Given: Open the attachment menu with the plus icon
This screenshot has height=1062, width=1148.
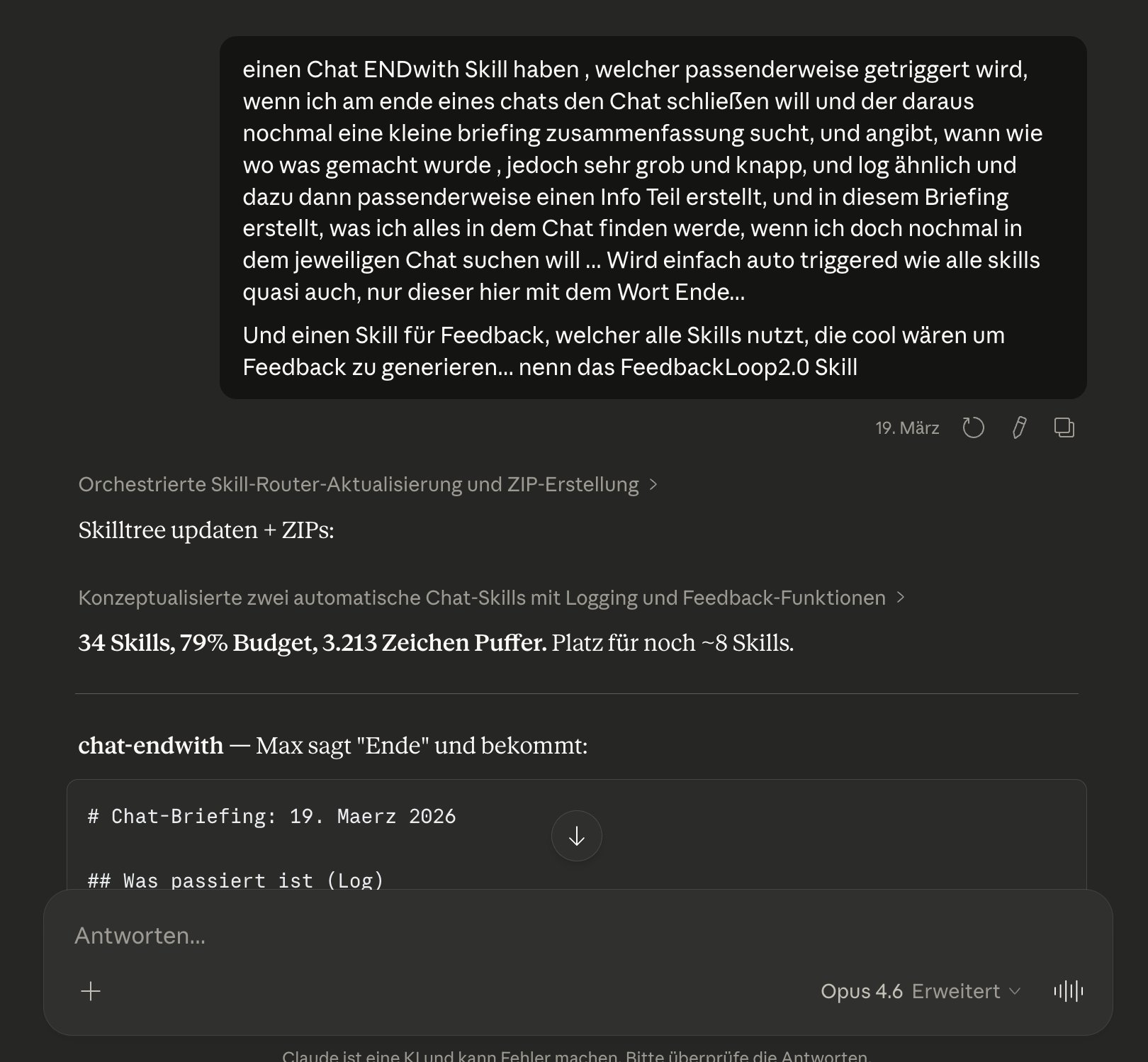Looking at the screenshot, I should click(91, 991).
